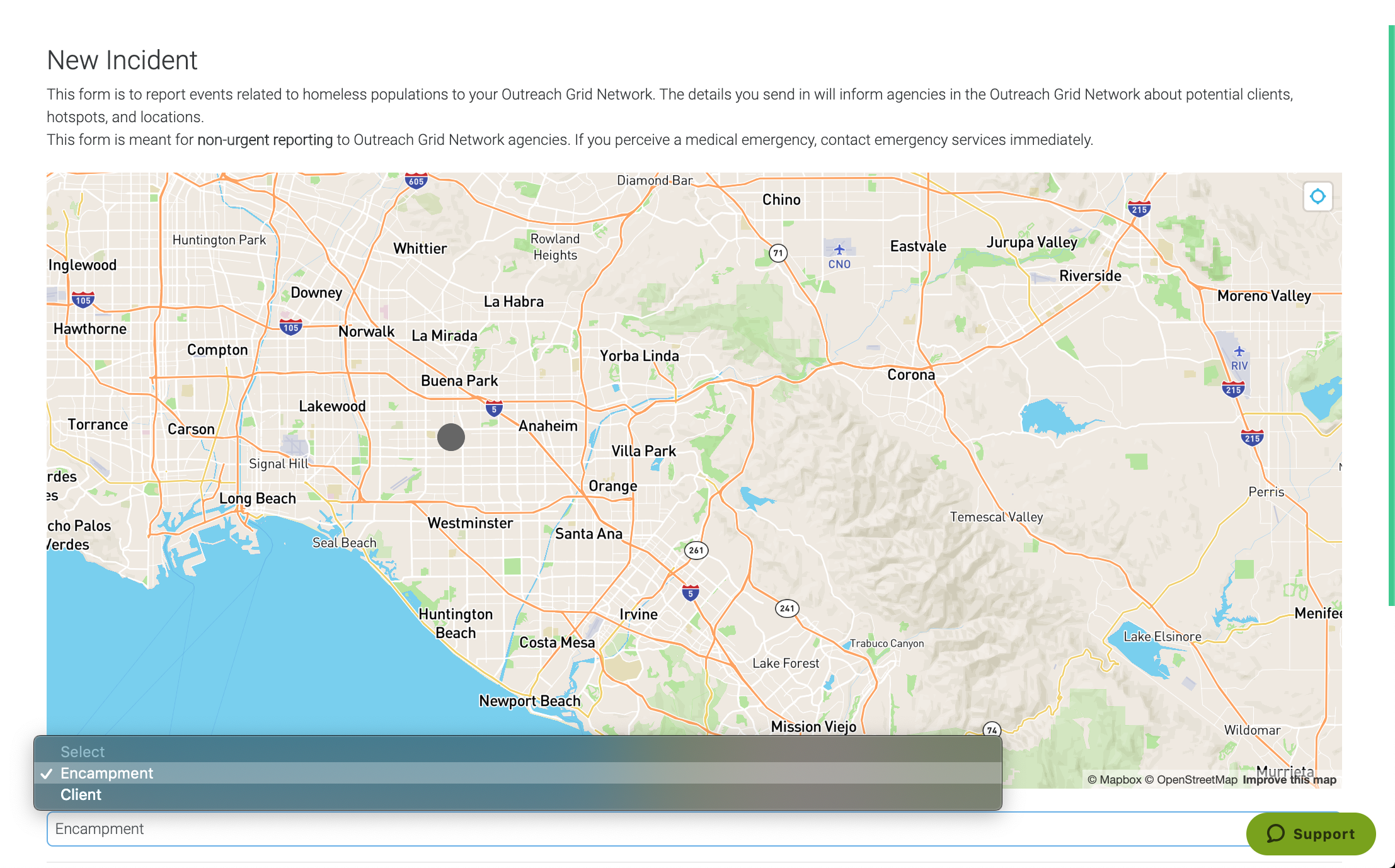
Task: Click the gray location marker on map
Action: pyautogui.click(x=451, y=437)
